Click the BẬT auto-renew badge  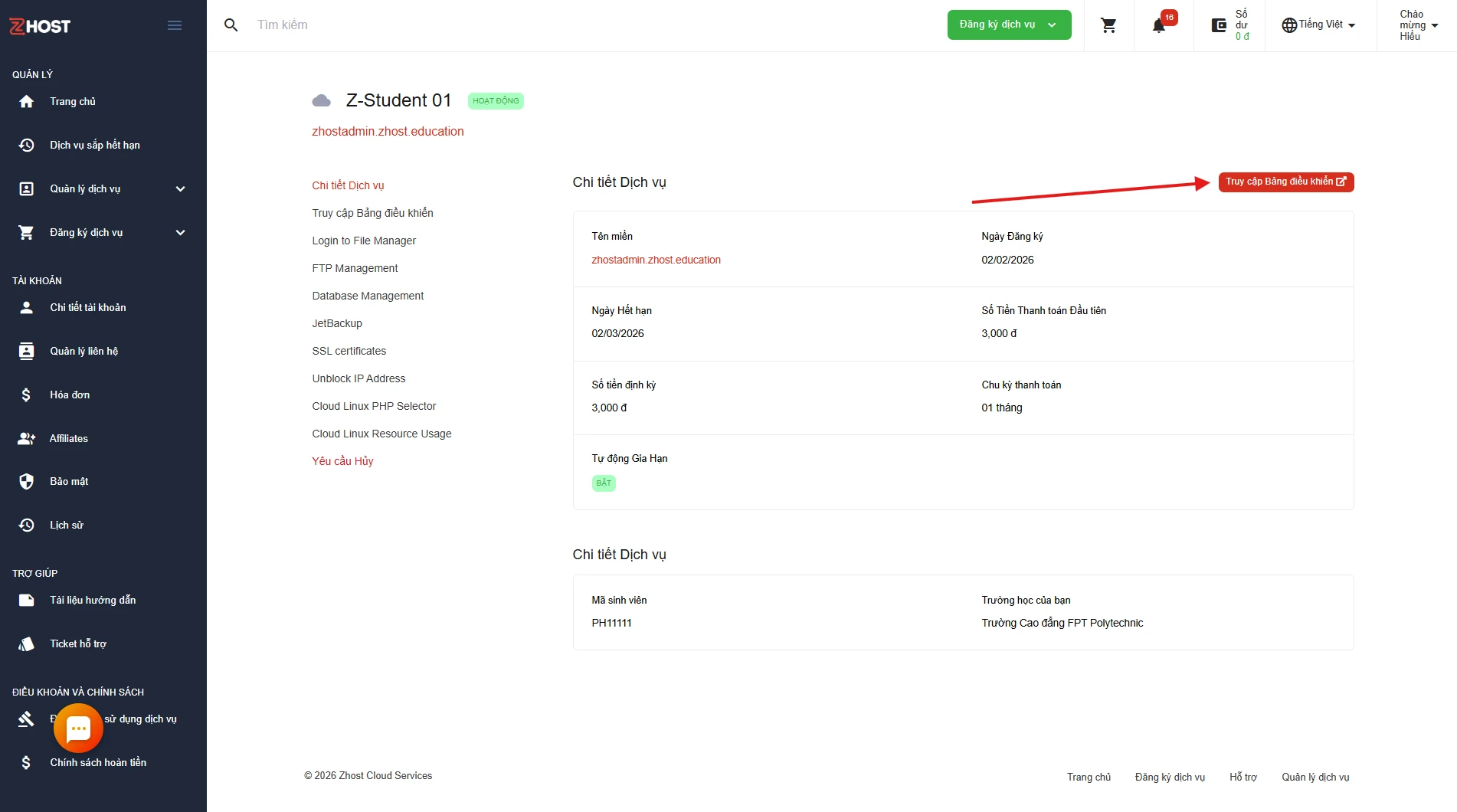click(x=604, y=483)
